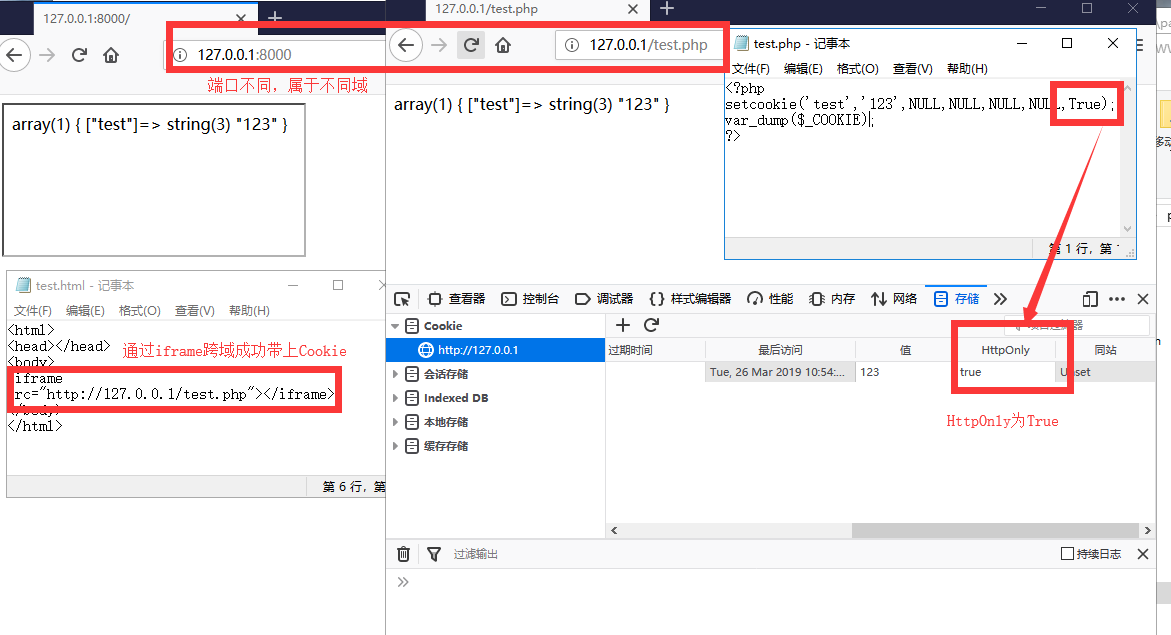Click the storage table horizontal scrollbar
This screenshot has width=1171, height=635.
click(x=997, y=530)
